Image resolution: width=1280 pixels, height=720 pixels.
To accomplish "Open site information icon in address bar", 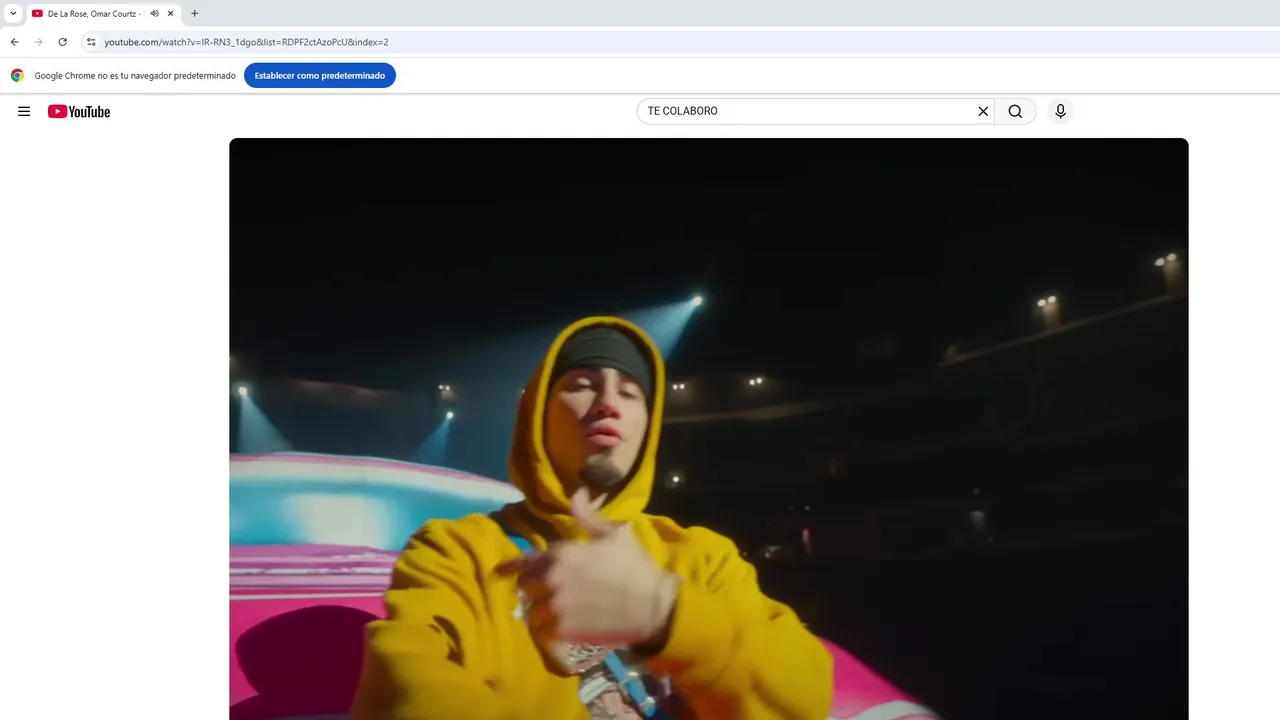I will 91,42.
